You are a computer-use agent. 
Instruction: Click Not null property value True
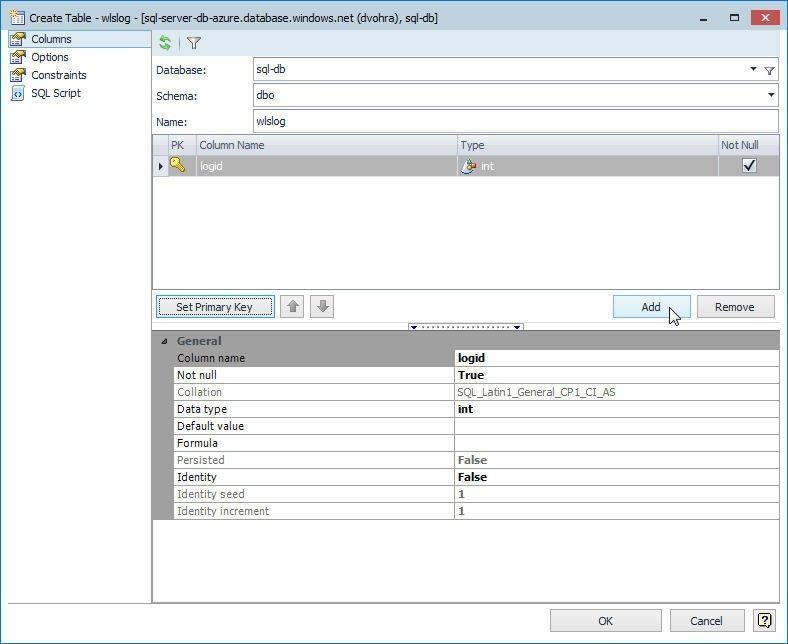[617, 375]
